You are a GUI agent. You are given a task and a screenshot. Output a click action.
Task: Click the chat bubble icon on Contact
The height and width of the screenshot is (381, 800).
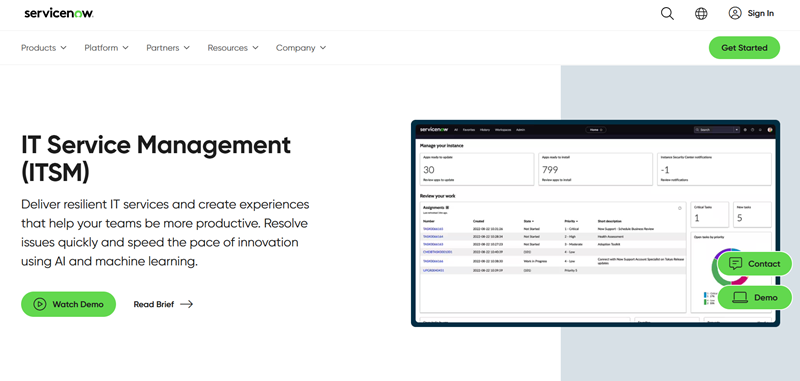(x=735, y=264)
